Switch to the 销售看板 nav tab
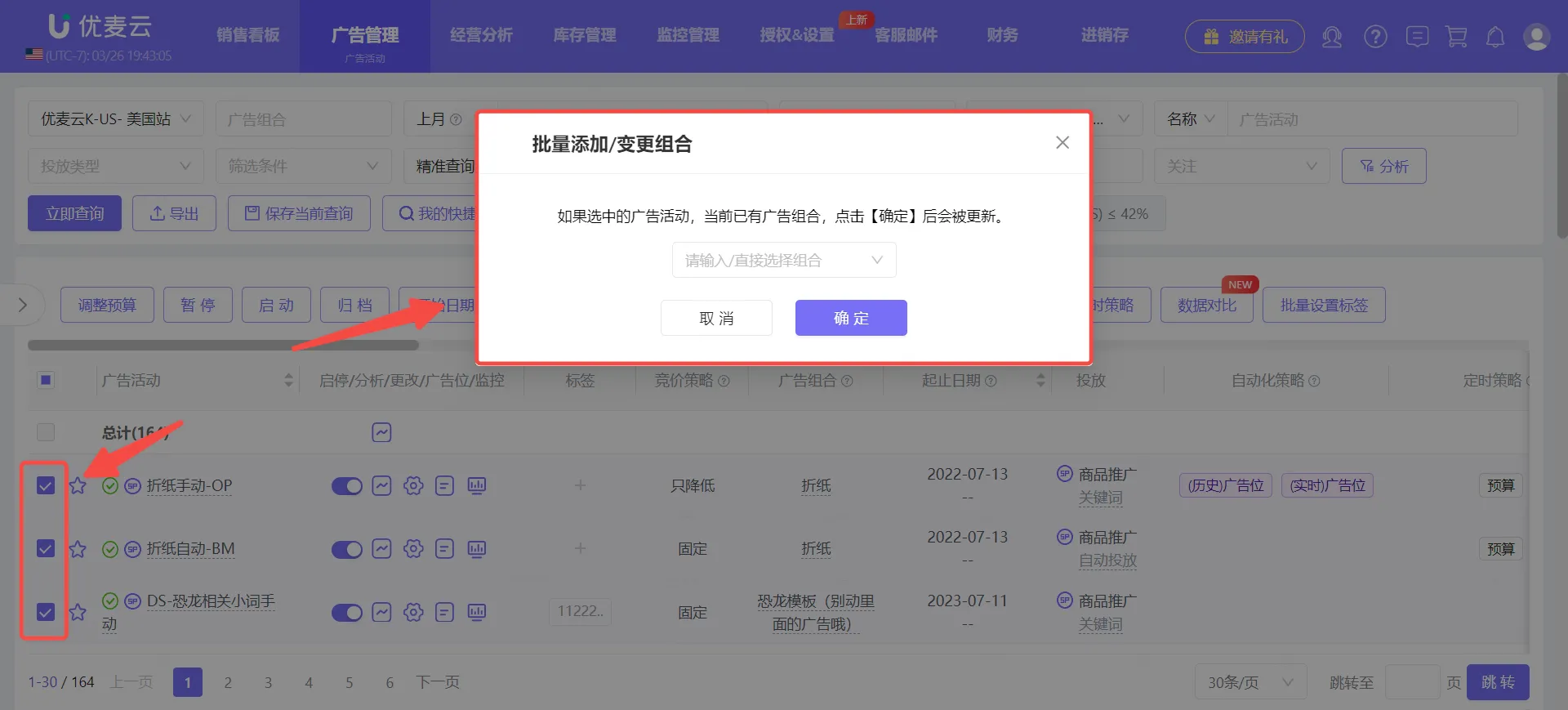Image resolution: width=1568 pixels, height=710 pixels. point(248,35)
